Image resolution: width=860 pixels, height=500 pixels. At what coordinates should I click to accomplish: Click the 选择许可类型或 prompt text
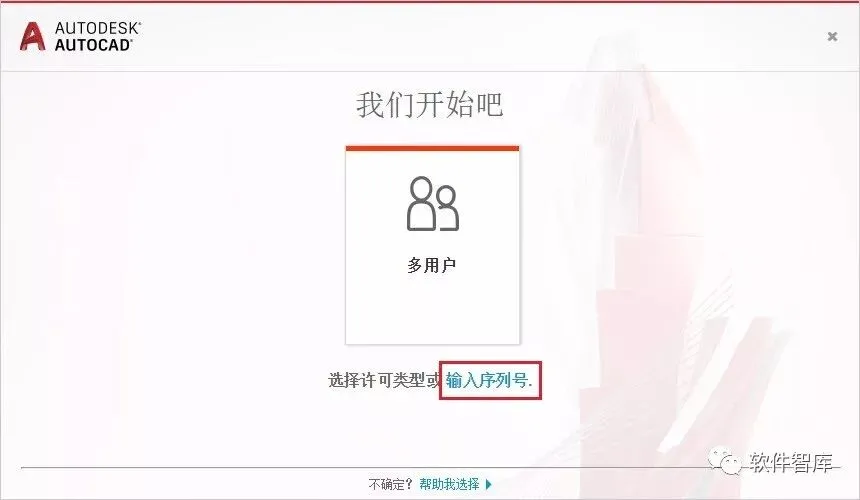(x=384, y=380)
